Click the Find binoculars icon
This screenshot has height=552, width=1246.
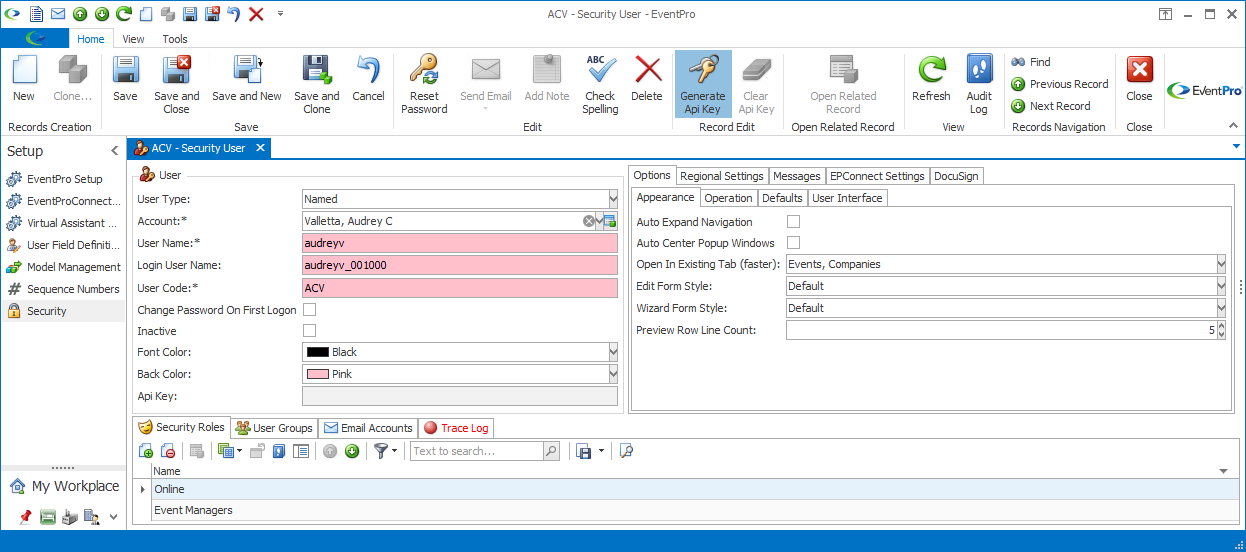[x=1018, y=62]
